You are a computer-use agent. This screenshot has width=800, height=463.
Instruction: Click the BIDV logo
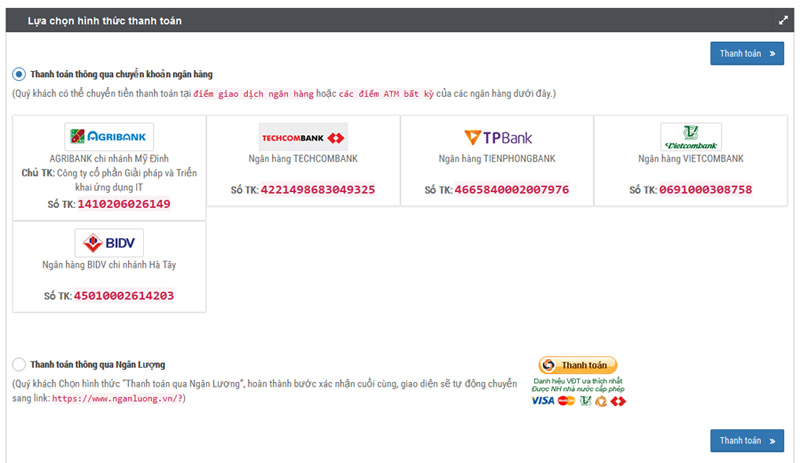tap(109, 242)
